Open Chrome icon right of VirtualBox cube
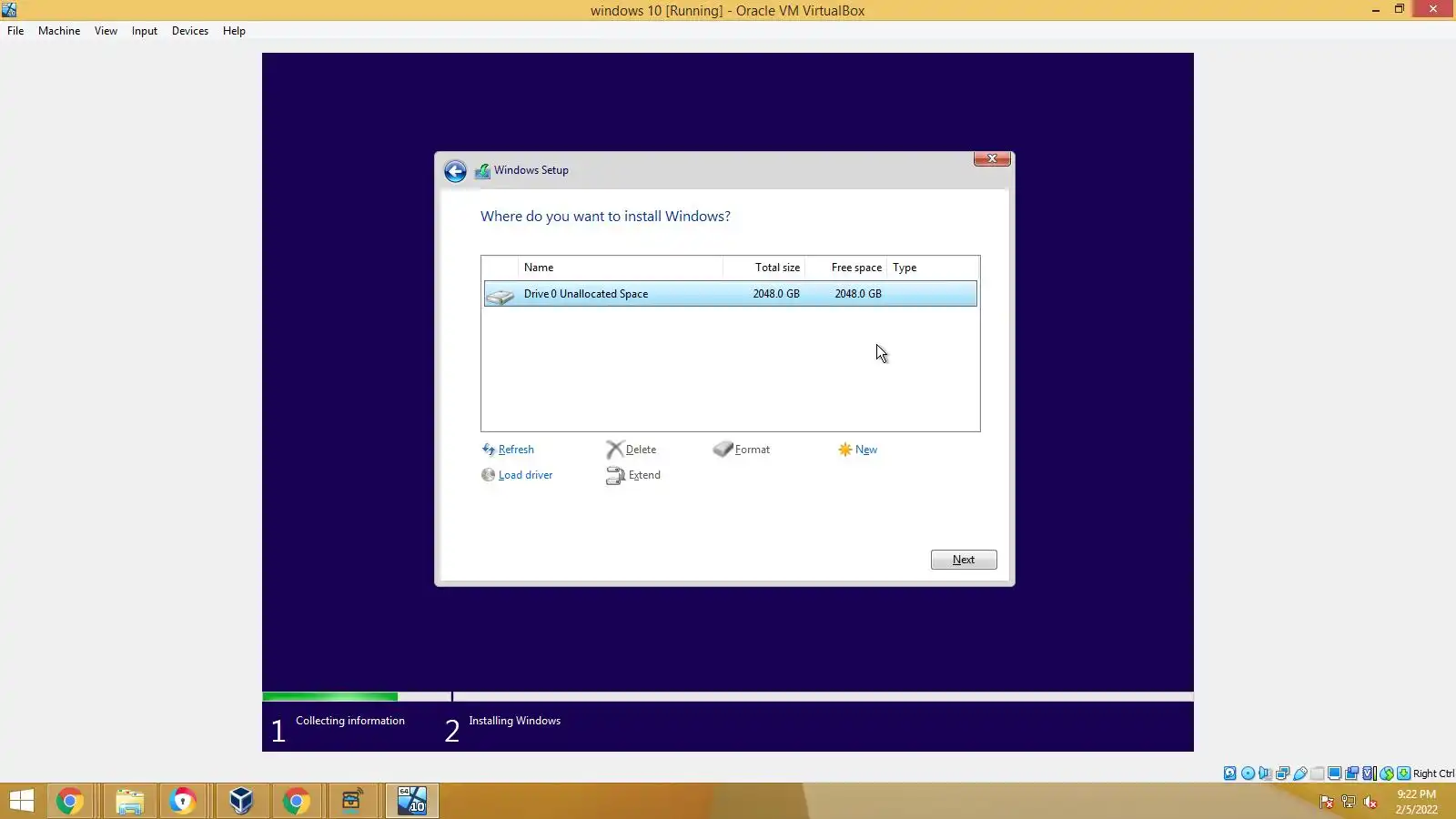The width and height of the screenshot is (1456, 819). (296, 801)
